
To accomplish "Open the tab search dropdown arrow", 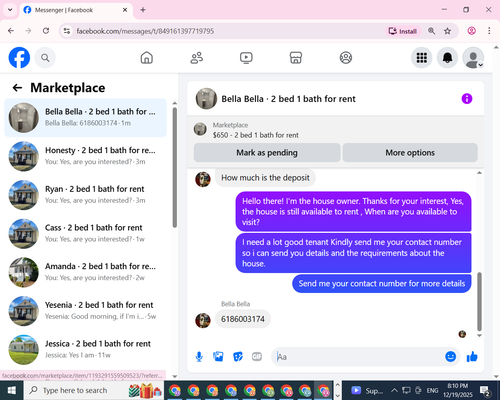I will click(x=10, y=10).
